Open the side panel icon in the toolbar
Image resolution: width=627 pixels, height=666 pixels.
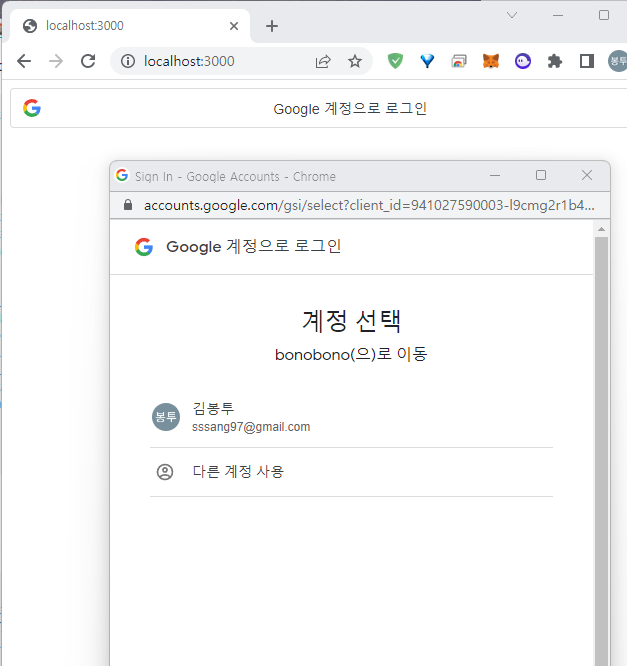[x=587, y=61]
